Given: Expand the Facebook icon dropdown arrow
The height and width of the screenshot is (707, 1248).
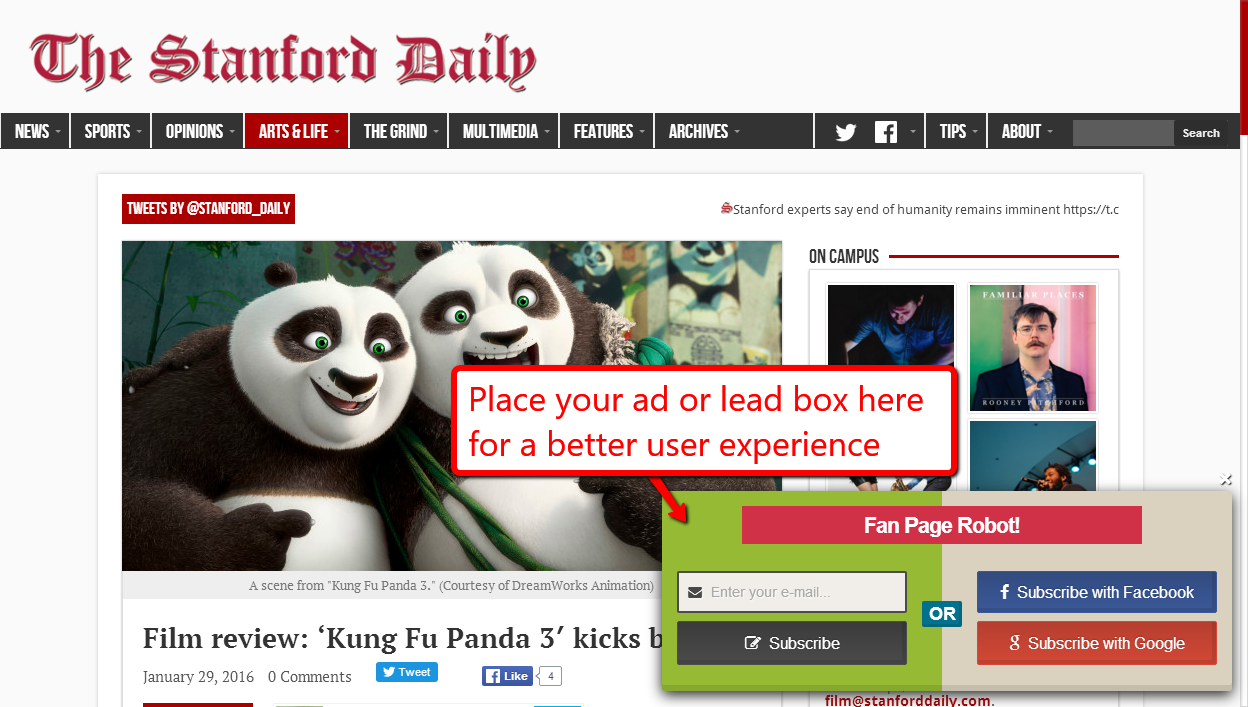Looking at the screenshot, I should tap(913, 132).
